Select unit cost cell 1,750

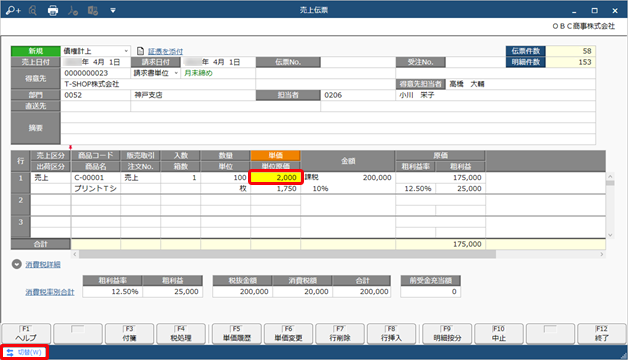pyautogui.click(x=276, y=189)
